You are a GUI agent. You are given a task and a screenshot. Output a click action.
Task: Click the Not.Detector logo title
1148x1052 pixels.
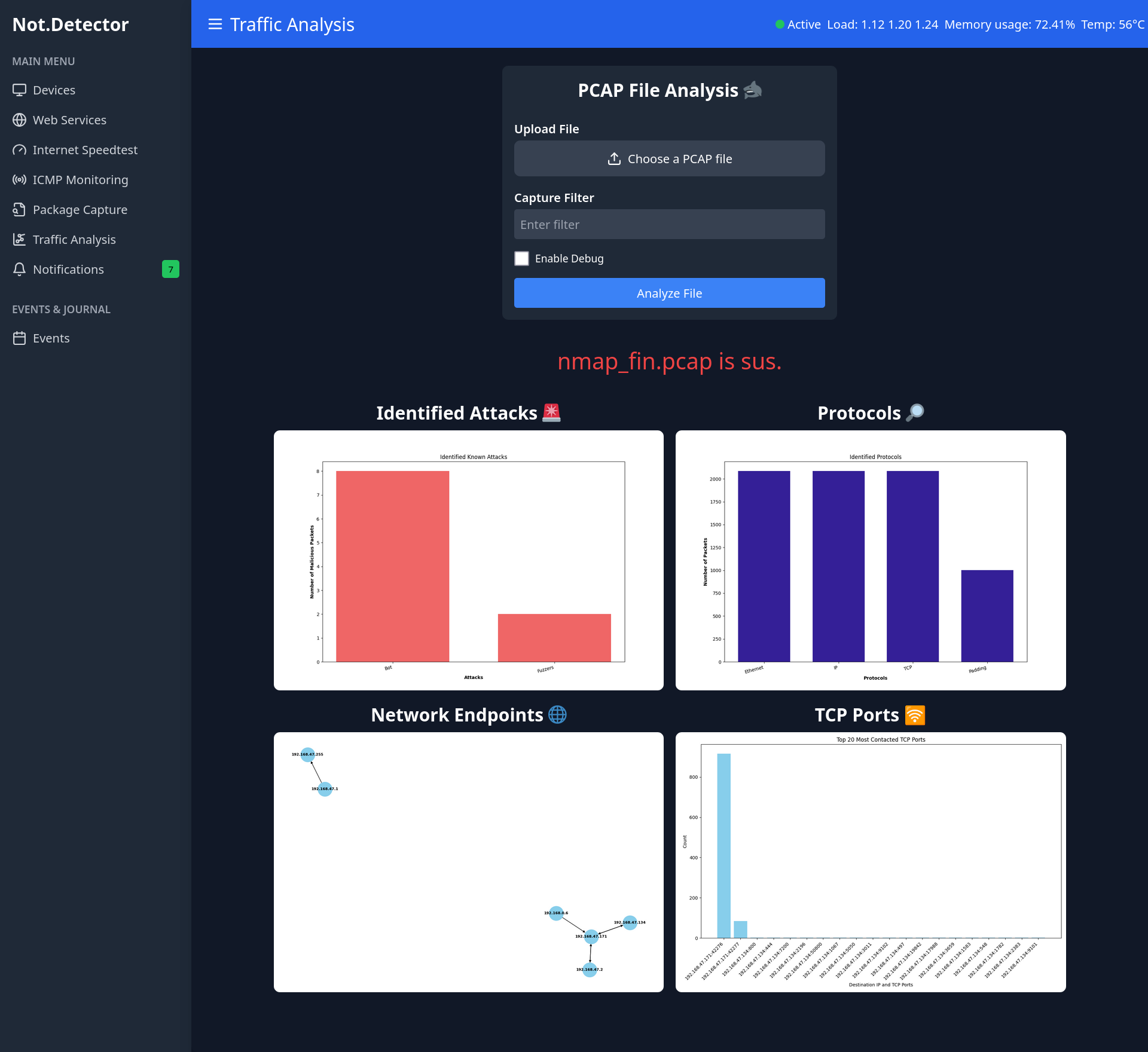[x=71, y=25]
